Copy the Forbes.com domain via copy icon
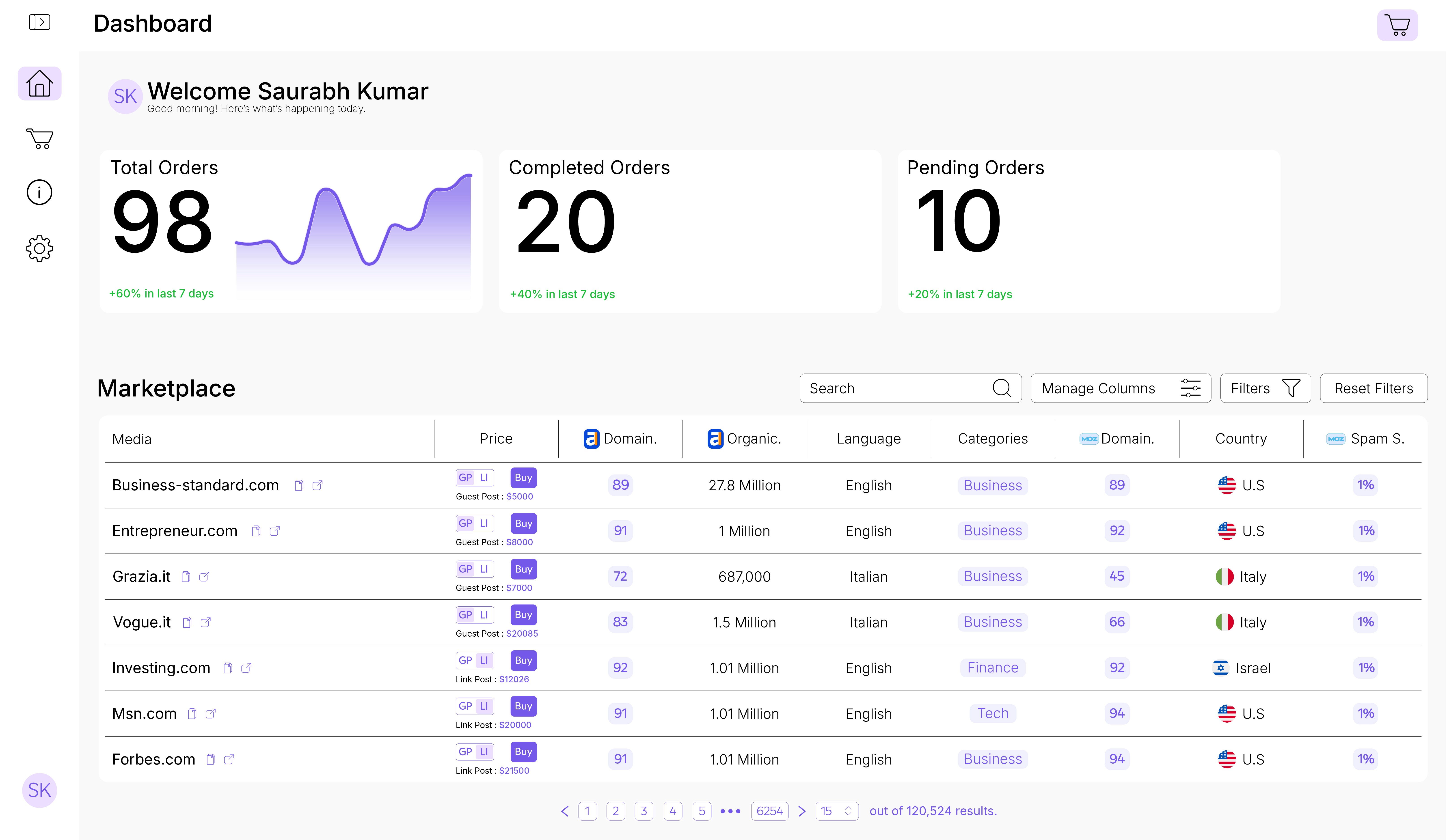Image resolution: width=1447 pixels, height=840 pixels. click(x=211, y=760)
